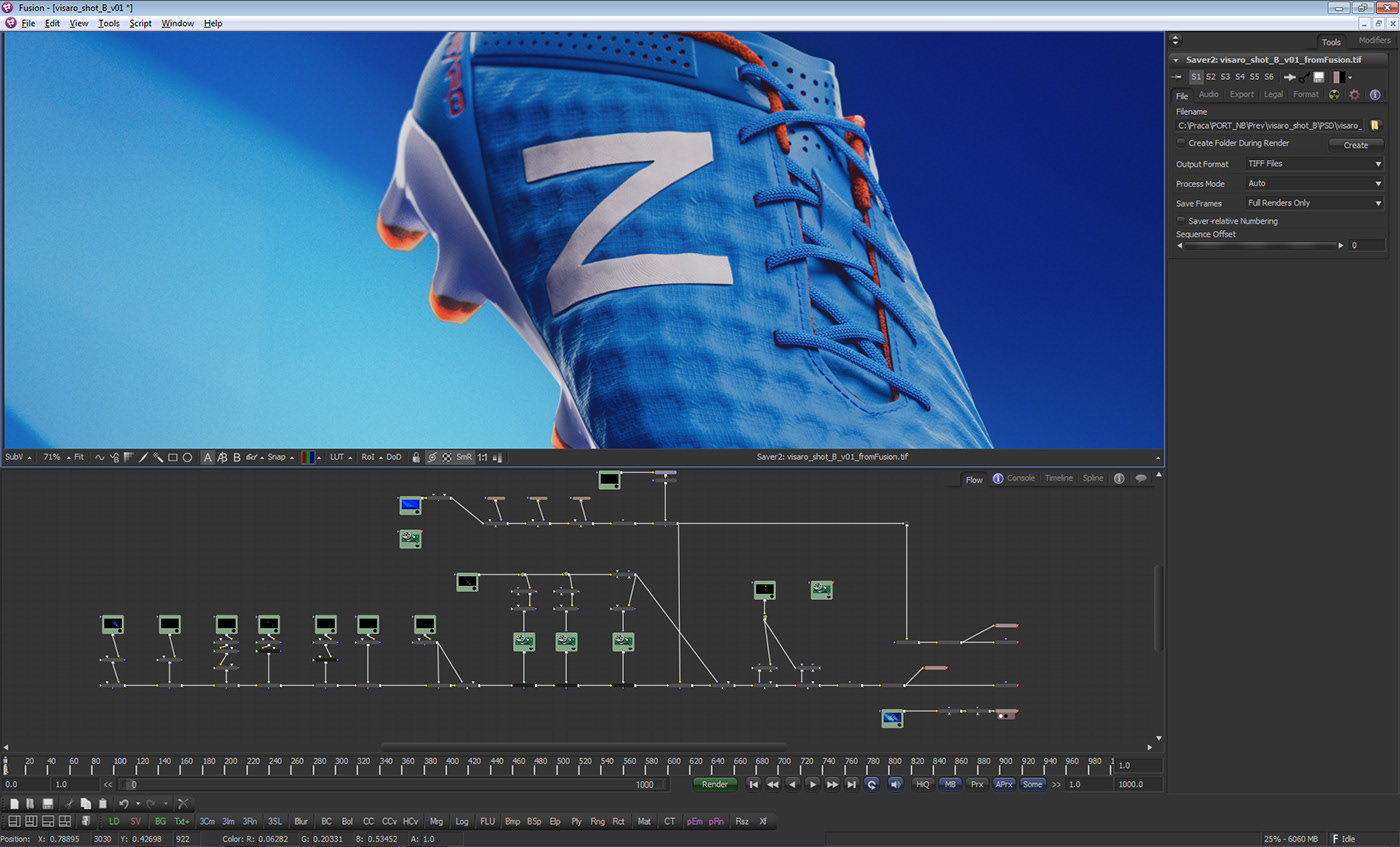1400x847 pixels.
Task: Open the Output Format dropdown showing TIFF Files
Action: pyautogui.click(x=1313, y=163)
